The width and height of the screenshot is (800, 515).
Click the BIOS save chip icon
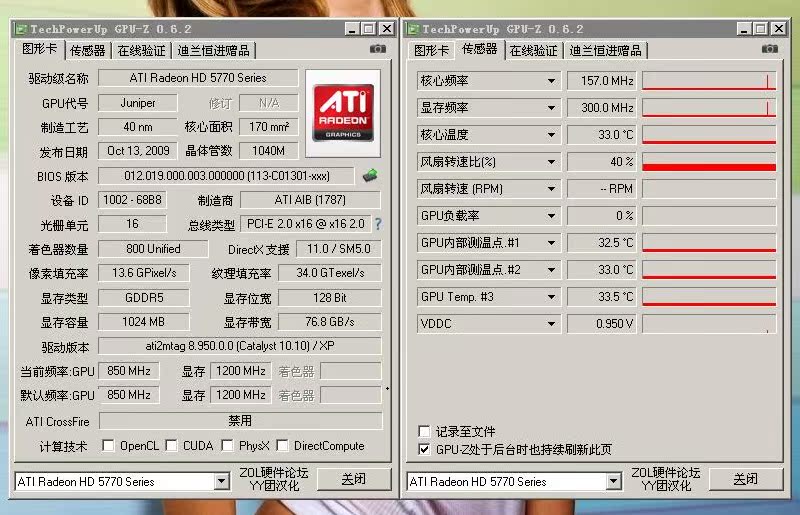pyautogui.click(x=370, y=176)
